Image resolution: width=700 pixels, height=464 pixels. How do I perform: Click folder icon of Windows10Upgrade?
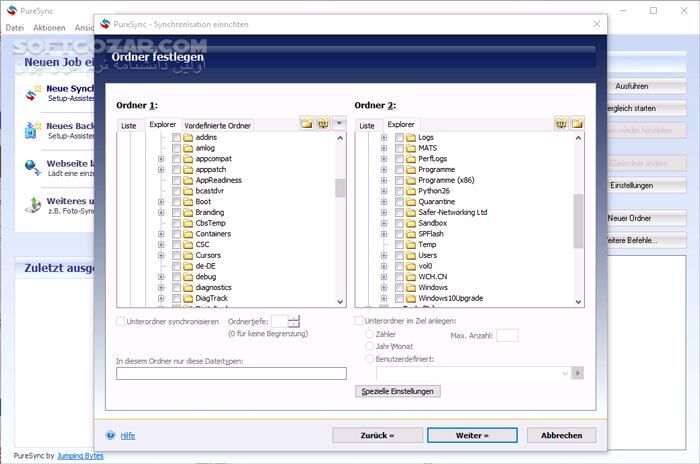click(411, 298)
